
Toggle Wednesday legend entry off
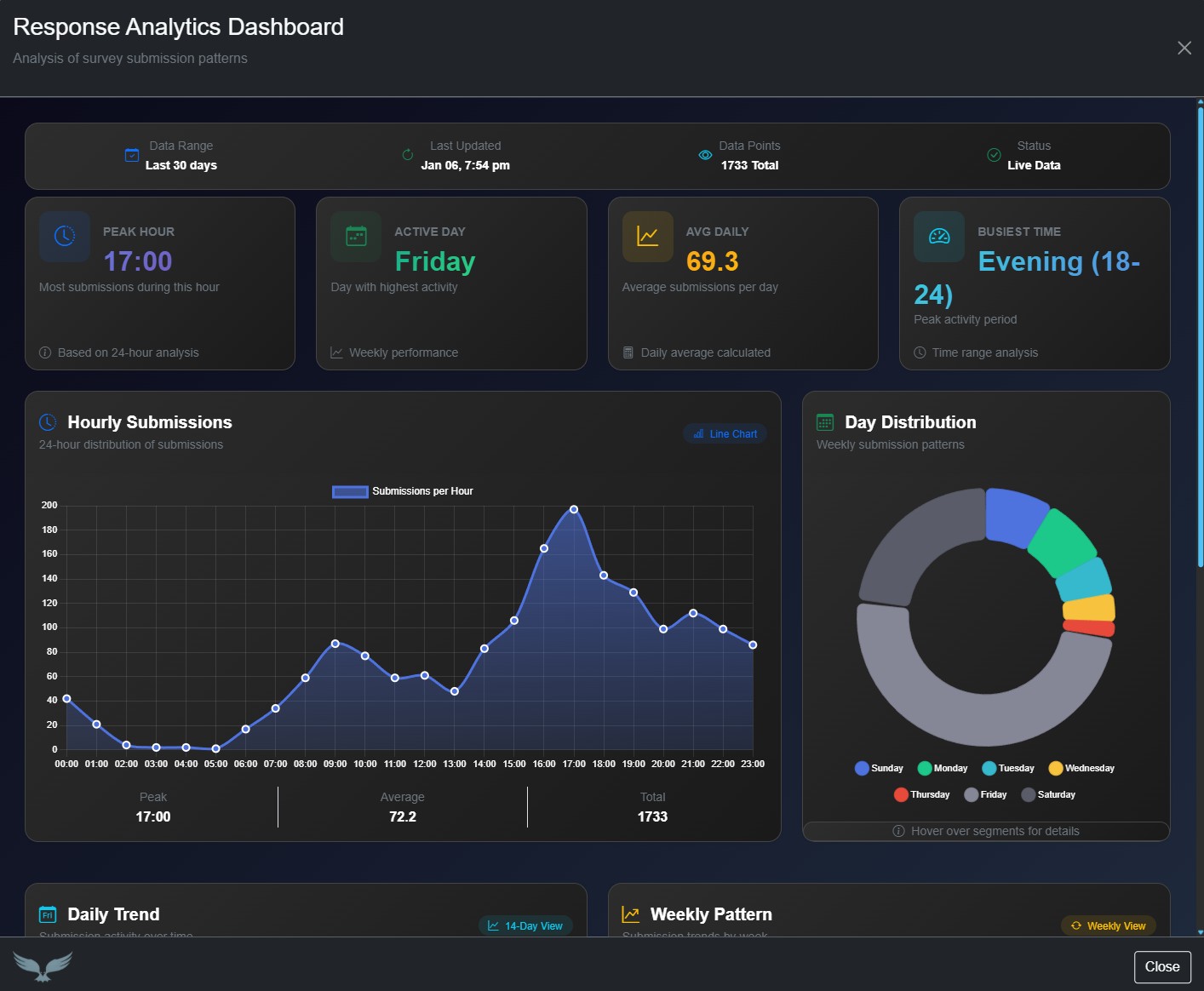point(1081,768)
